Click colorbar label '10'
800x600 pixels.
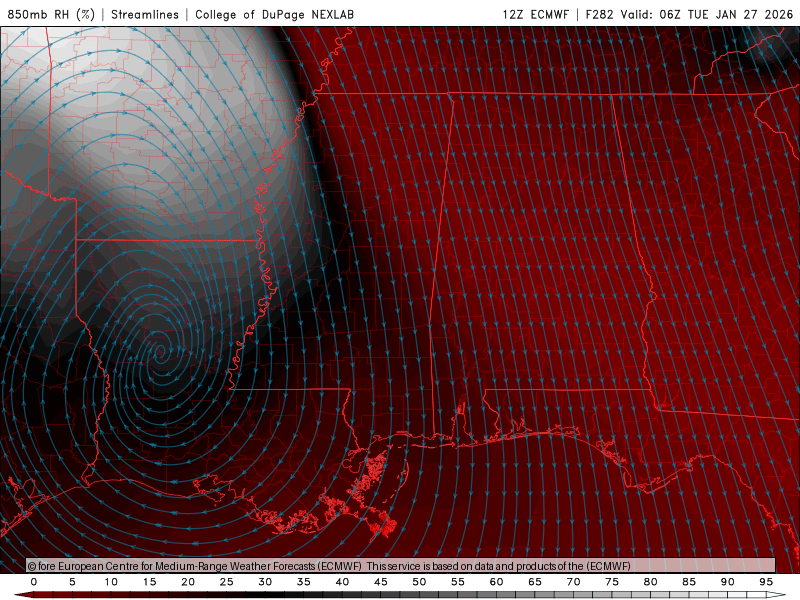[x=111, y=582]
